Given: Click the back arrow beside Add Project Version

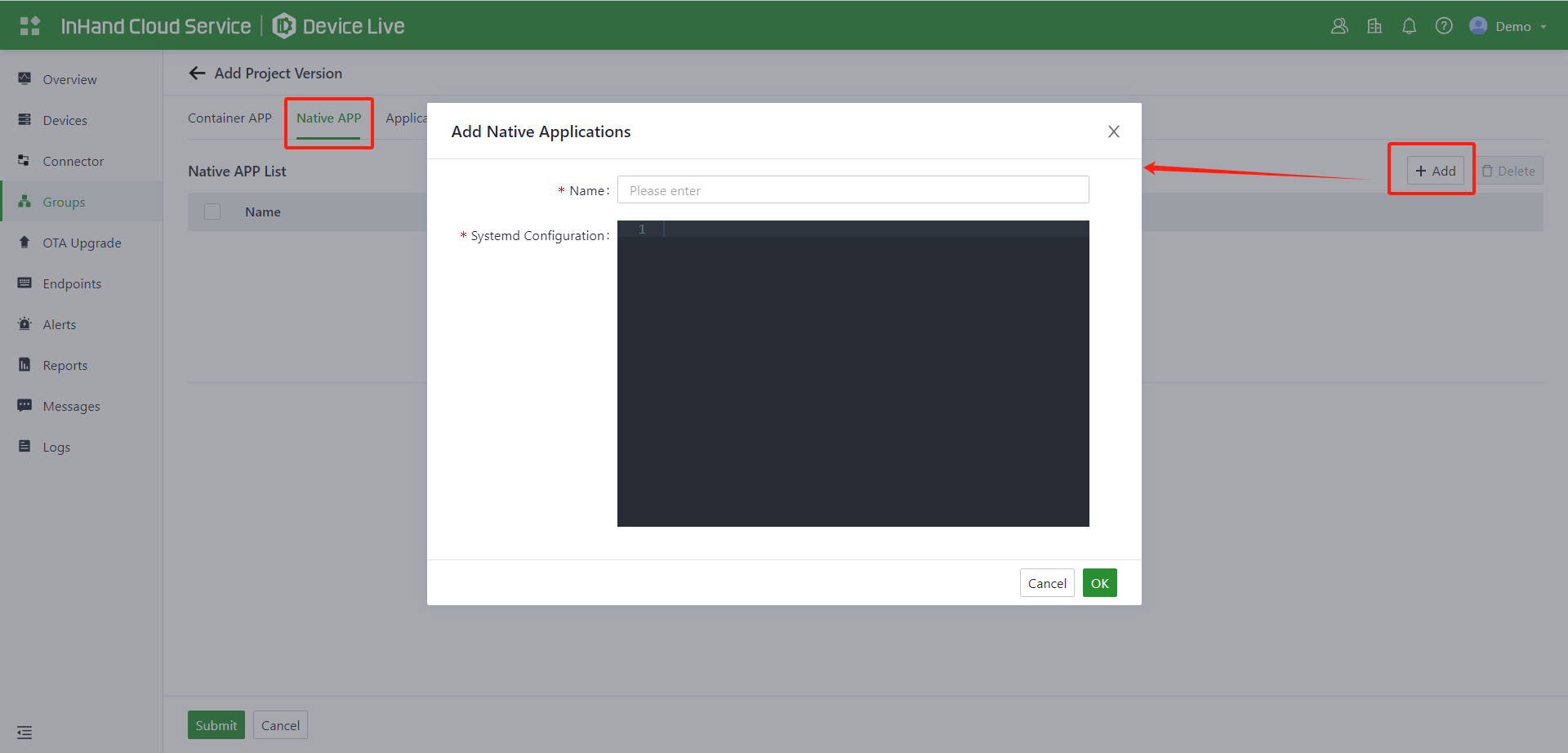Looking at the screenshot, I should [197, 74].
